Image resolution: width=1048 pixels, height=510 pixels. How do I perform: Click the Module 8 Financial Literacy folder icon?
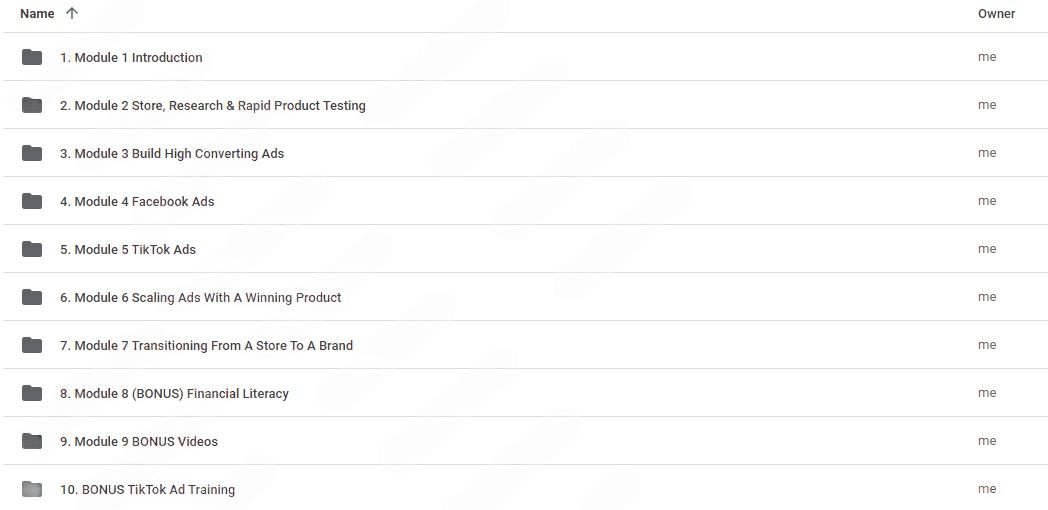tap(32, 393)
